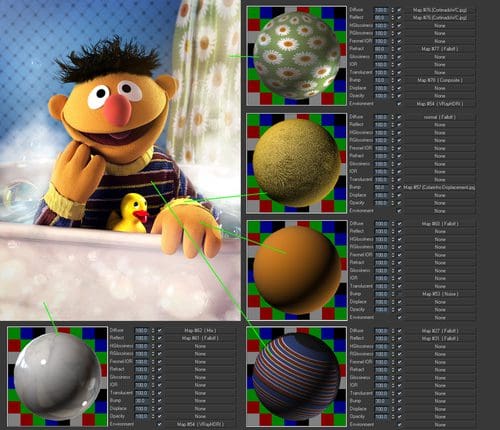
Task: Toggle Opacity checkbox of porcelain material panel
Action: 159,416
